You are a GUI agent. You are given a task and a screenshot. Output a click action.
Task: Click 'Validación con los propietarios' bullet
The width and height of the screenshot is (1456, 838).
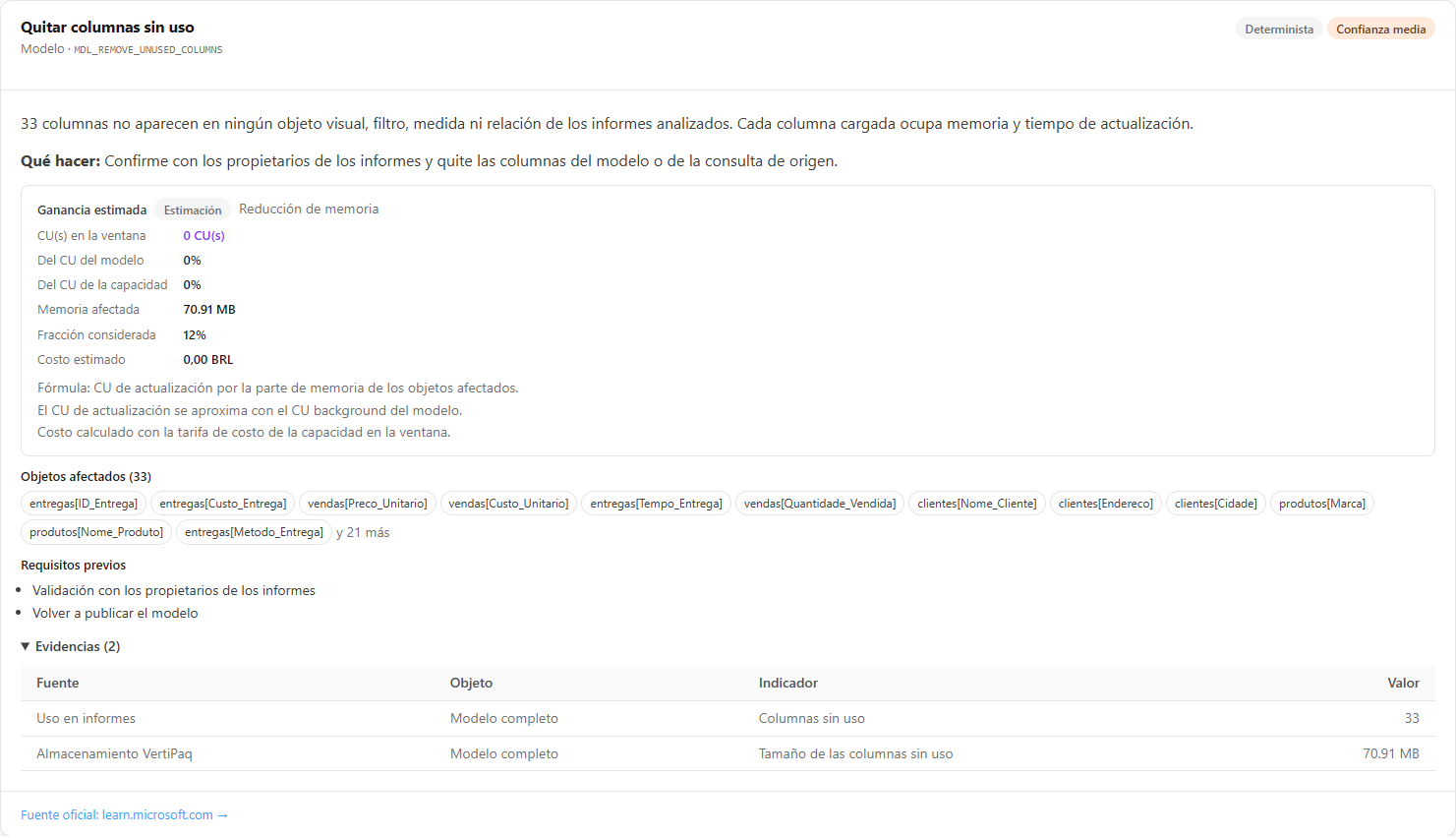point(174,590)
